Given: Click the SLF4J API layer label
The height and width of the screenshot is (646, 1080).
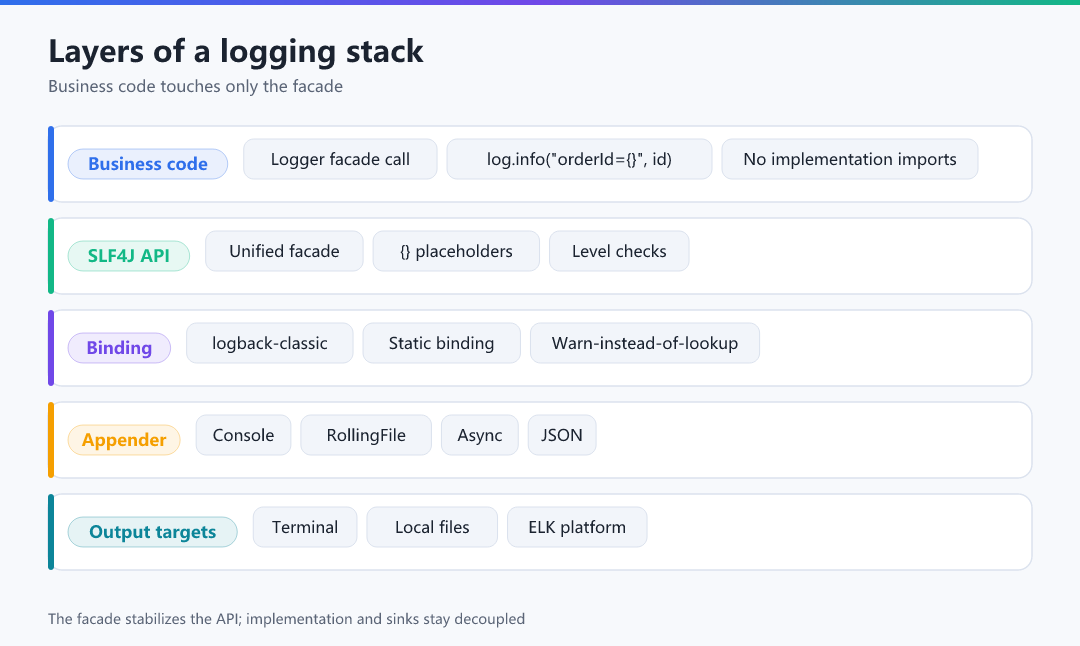Looking at the screenshot, I should [129, 256].
